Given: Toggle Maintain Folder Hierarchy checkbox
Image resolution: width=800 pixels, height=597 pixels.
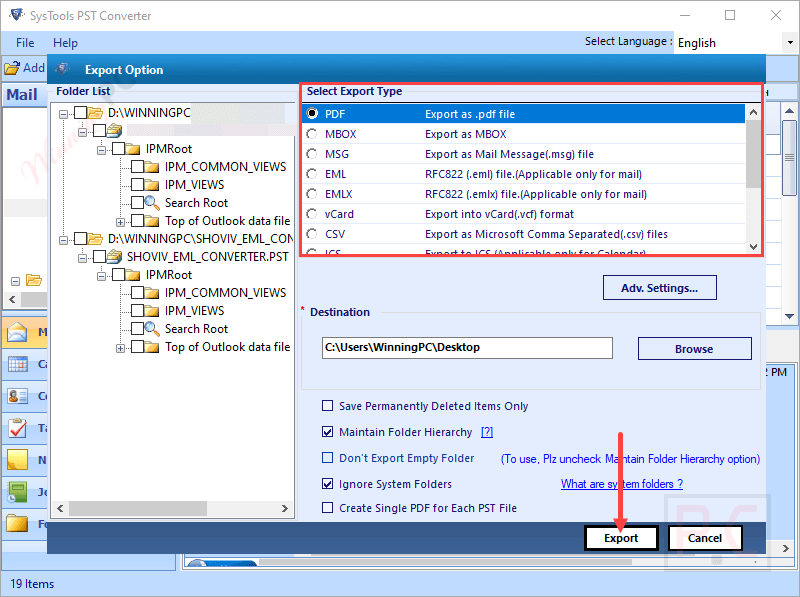Looking at the screenshot, I should point(328,432).
